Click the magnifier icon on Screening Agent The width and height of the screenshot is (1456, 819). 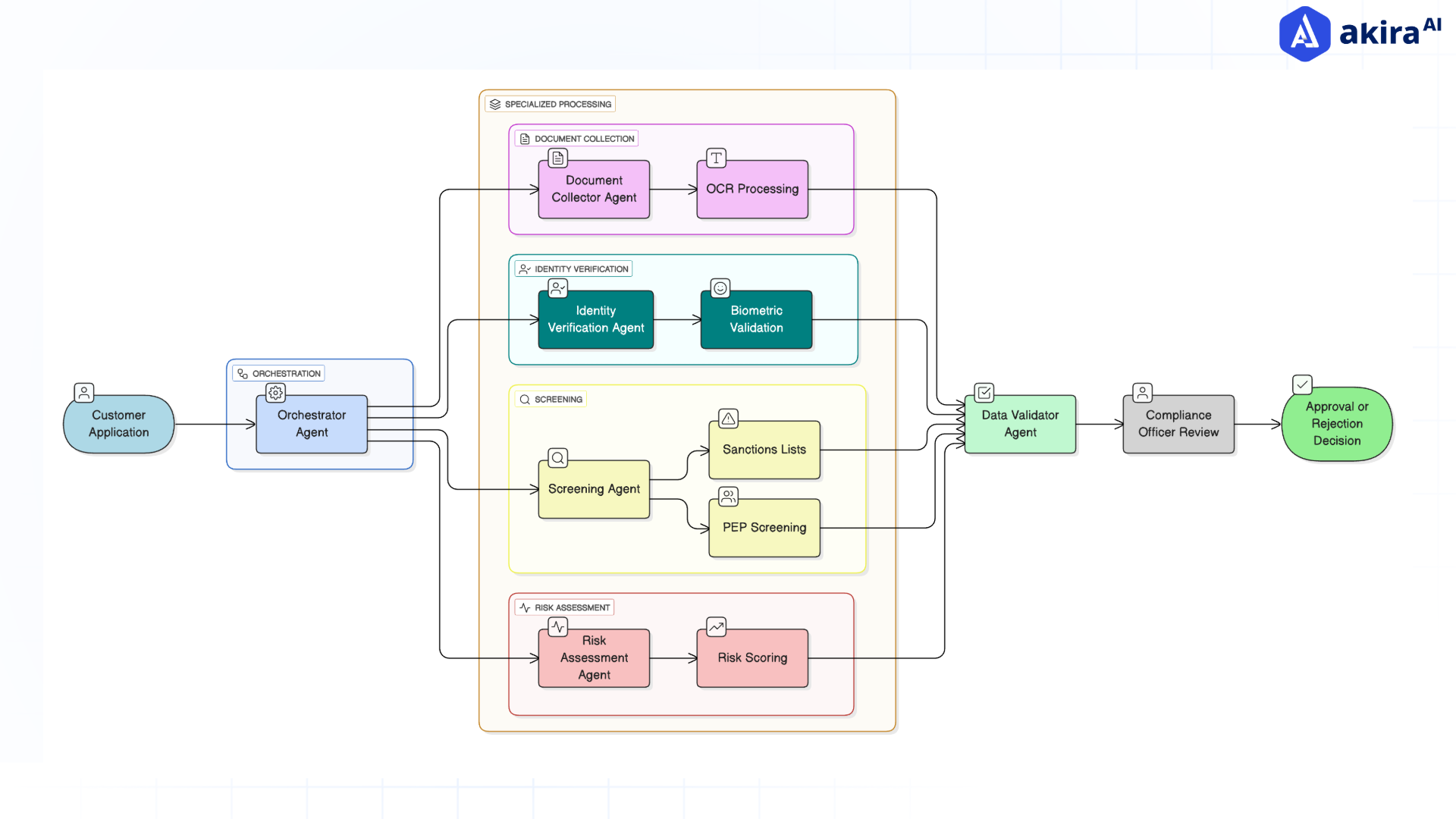click(x=557, y=457)
